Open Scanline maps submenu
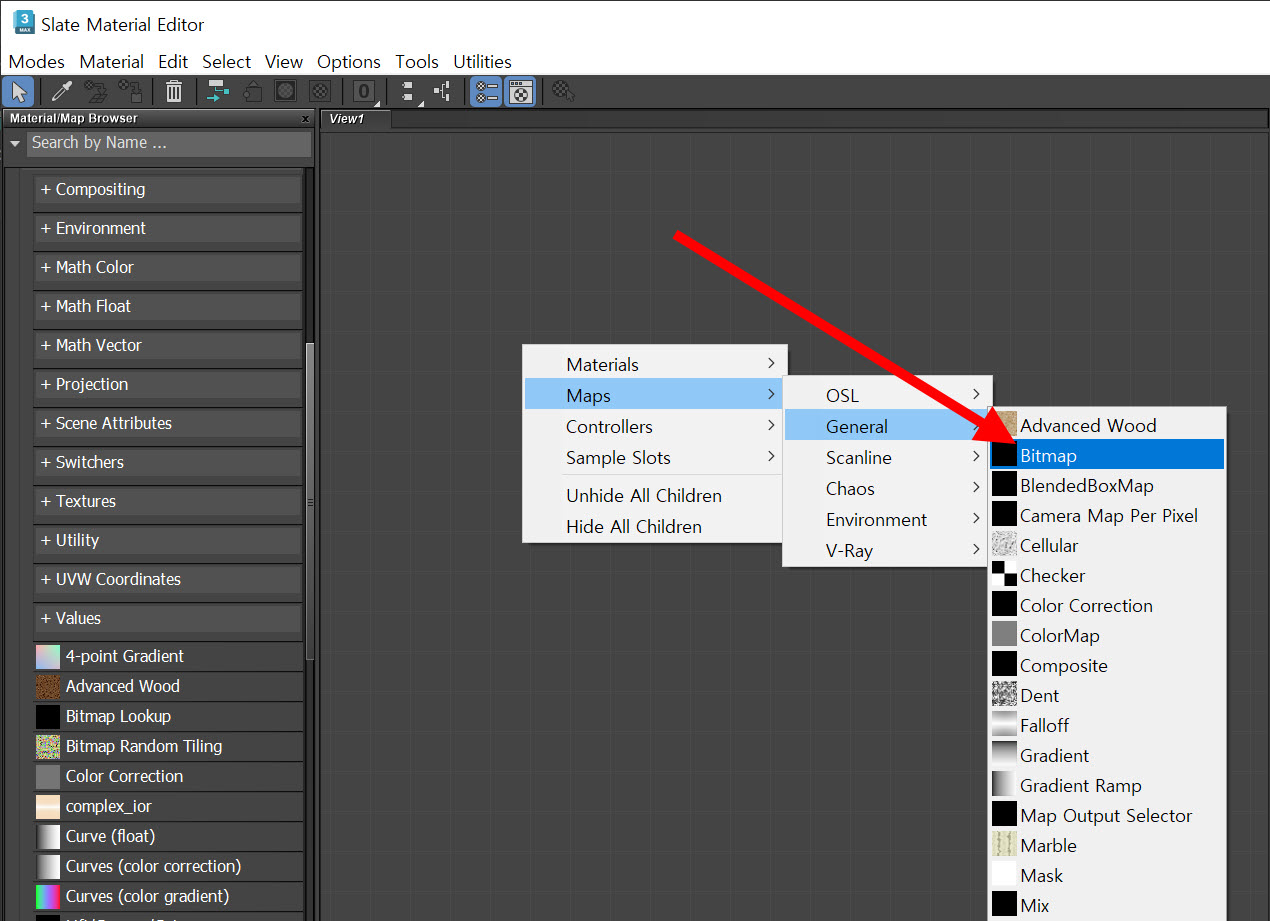1270x921 pixels. click(887, 458)
